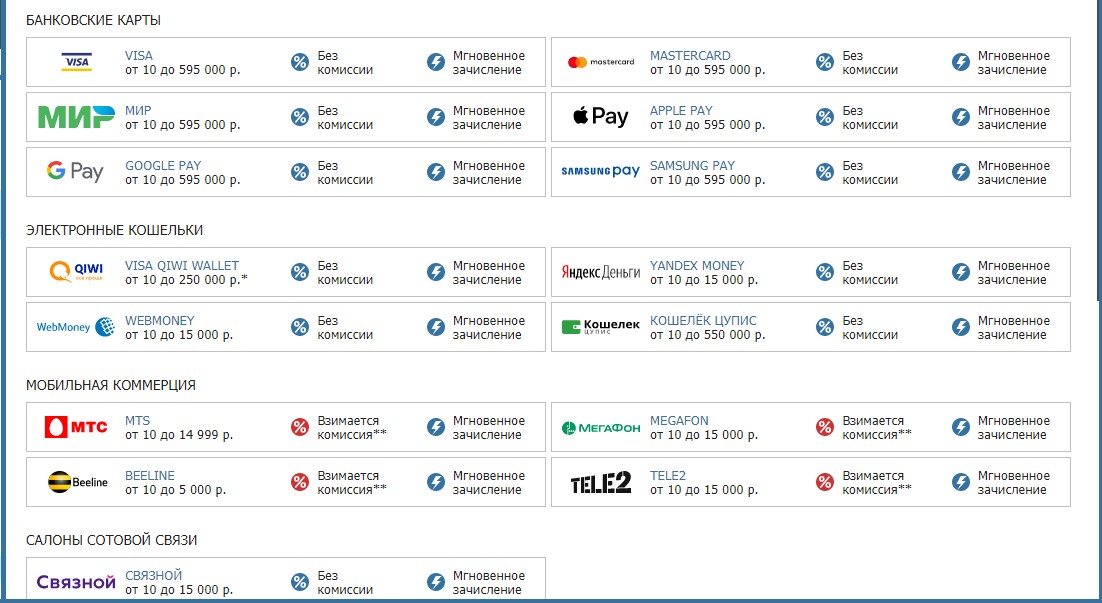Click lightning instant deposit icon in VISA row
The width and height of the screenshot is (1102, 603).
click(436, 63)
